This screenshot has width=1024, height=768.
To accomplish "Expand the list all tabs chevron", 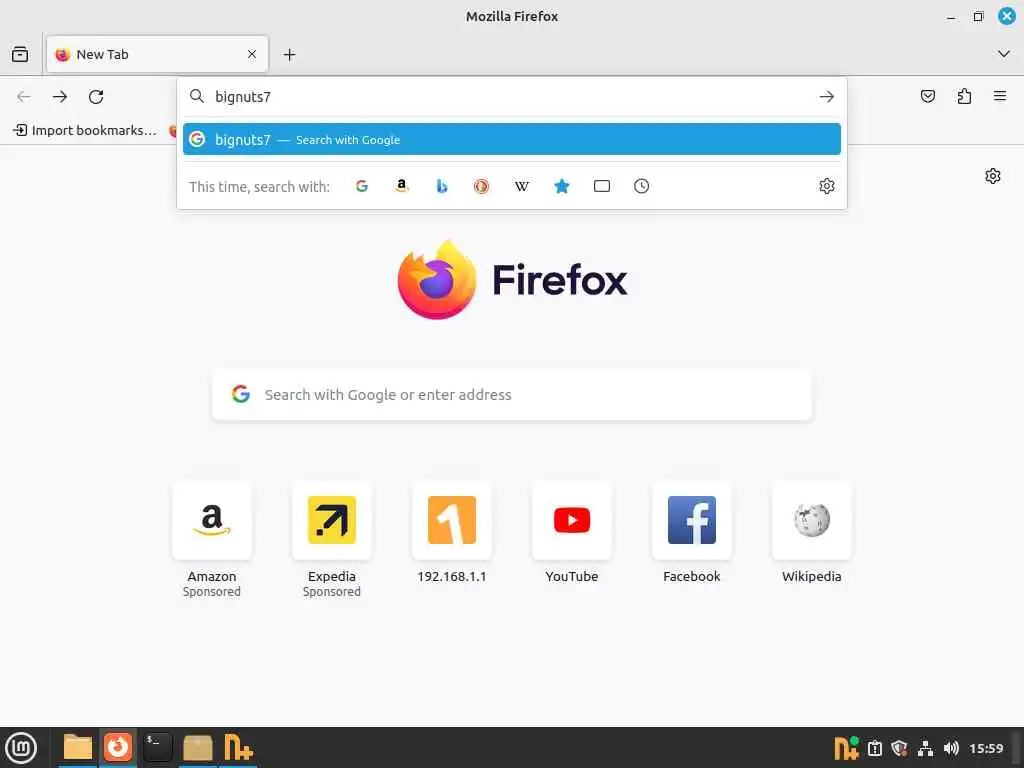I will click(x=1004, y=54).
